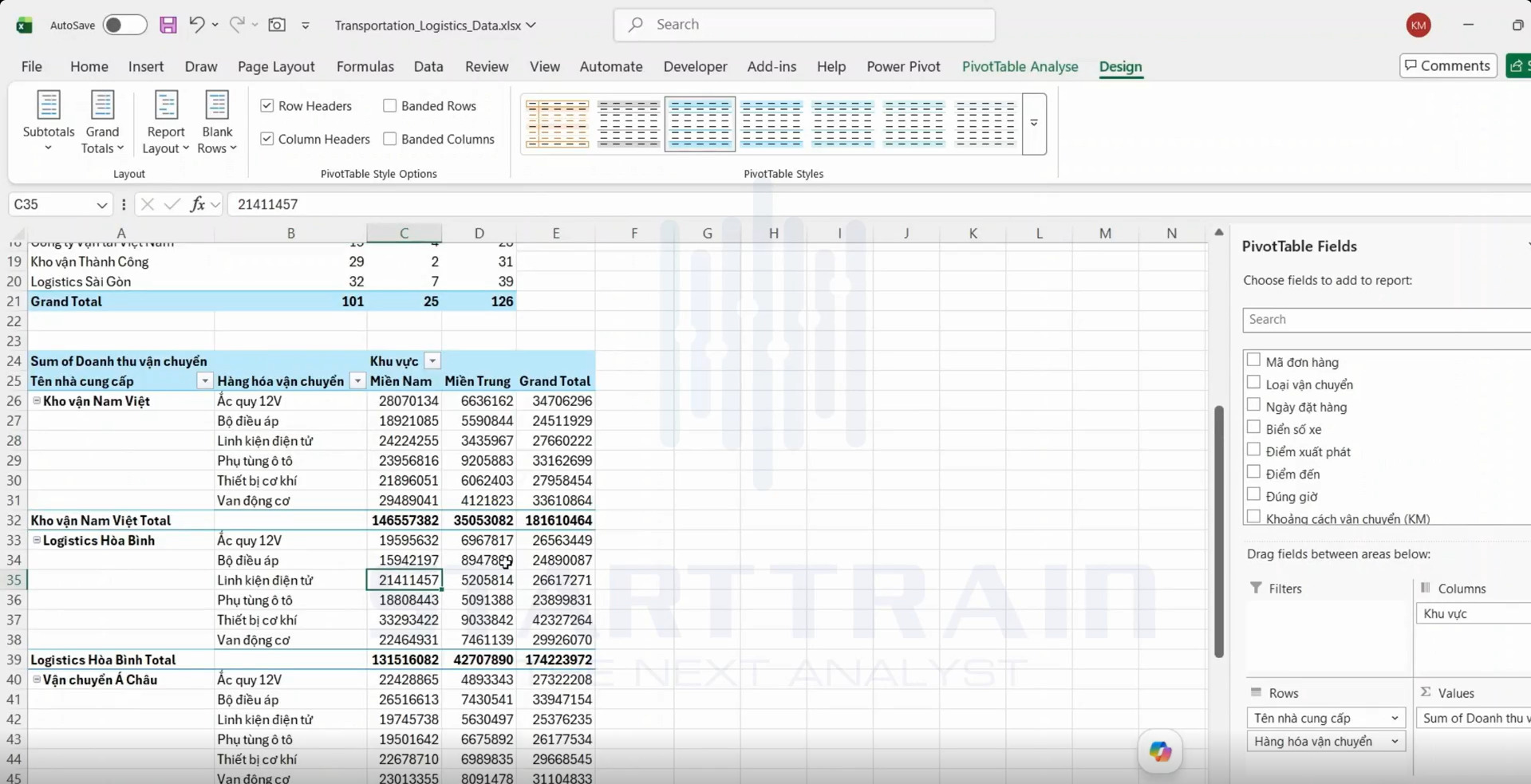This screenshot has height=784, width=1531.
Task: Open Grand Totals options
Action: click(x=102, y=121)
